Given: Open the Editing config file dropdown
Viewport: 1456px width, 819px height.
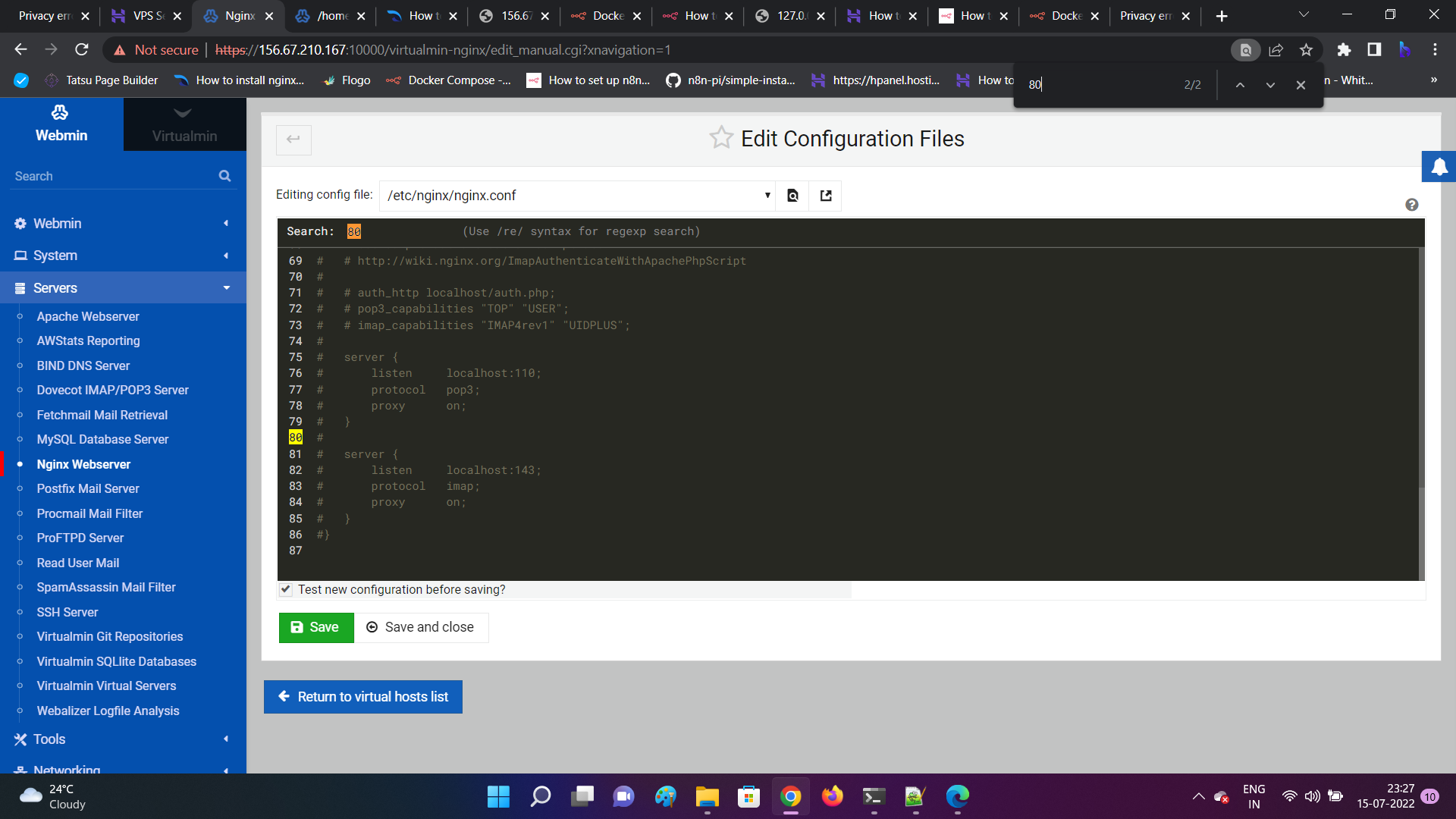Looking at the screenshot, I should coord(576,196).
